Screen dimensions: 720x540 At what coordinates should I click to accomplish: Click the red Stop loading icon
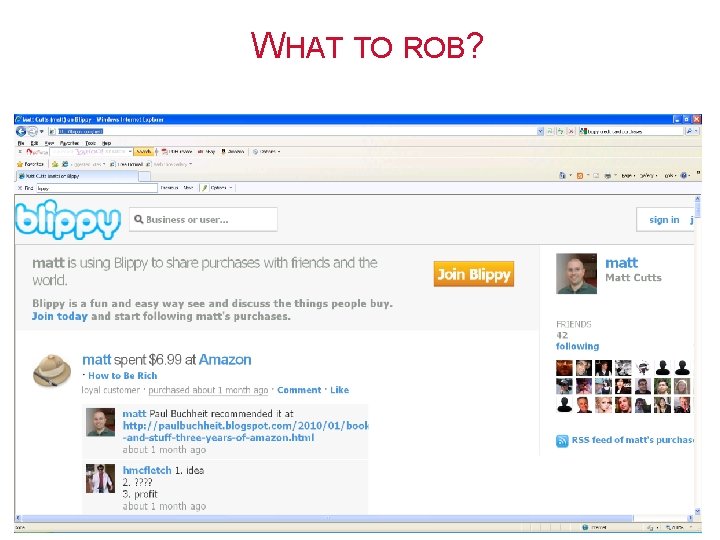[x=571, y=131]
